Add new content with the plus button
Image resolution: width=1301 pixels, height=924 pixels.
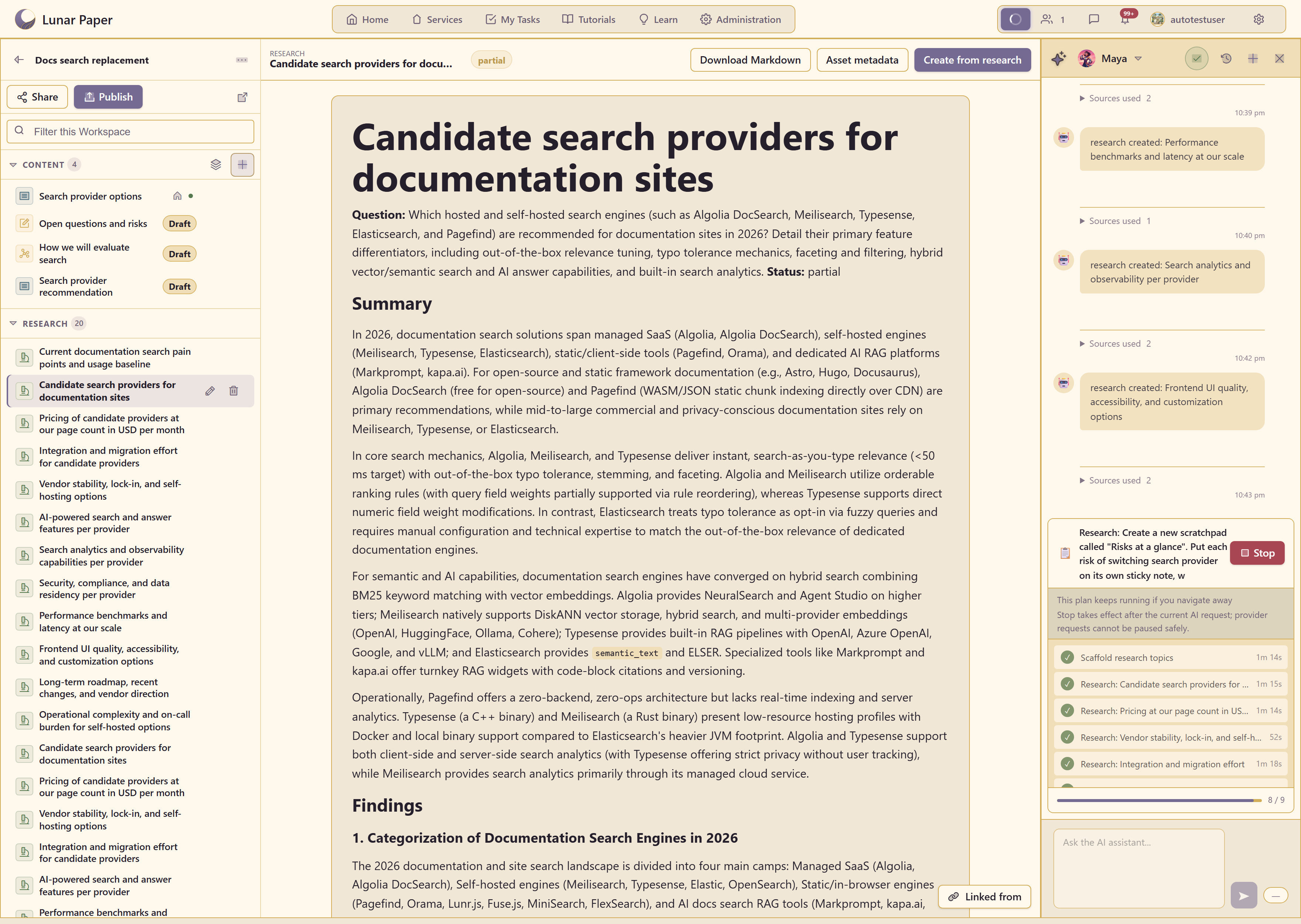pyautogui.click(x=242, y=164)
